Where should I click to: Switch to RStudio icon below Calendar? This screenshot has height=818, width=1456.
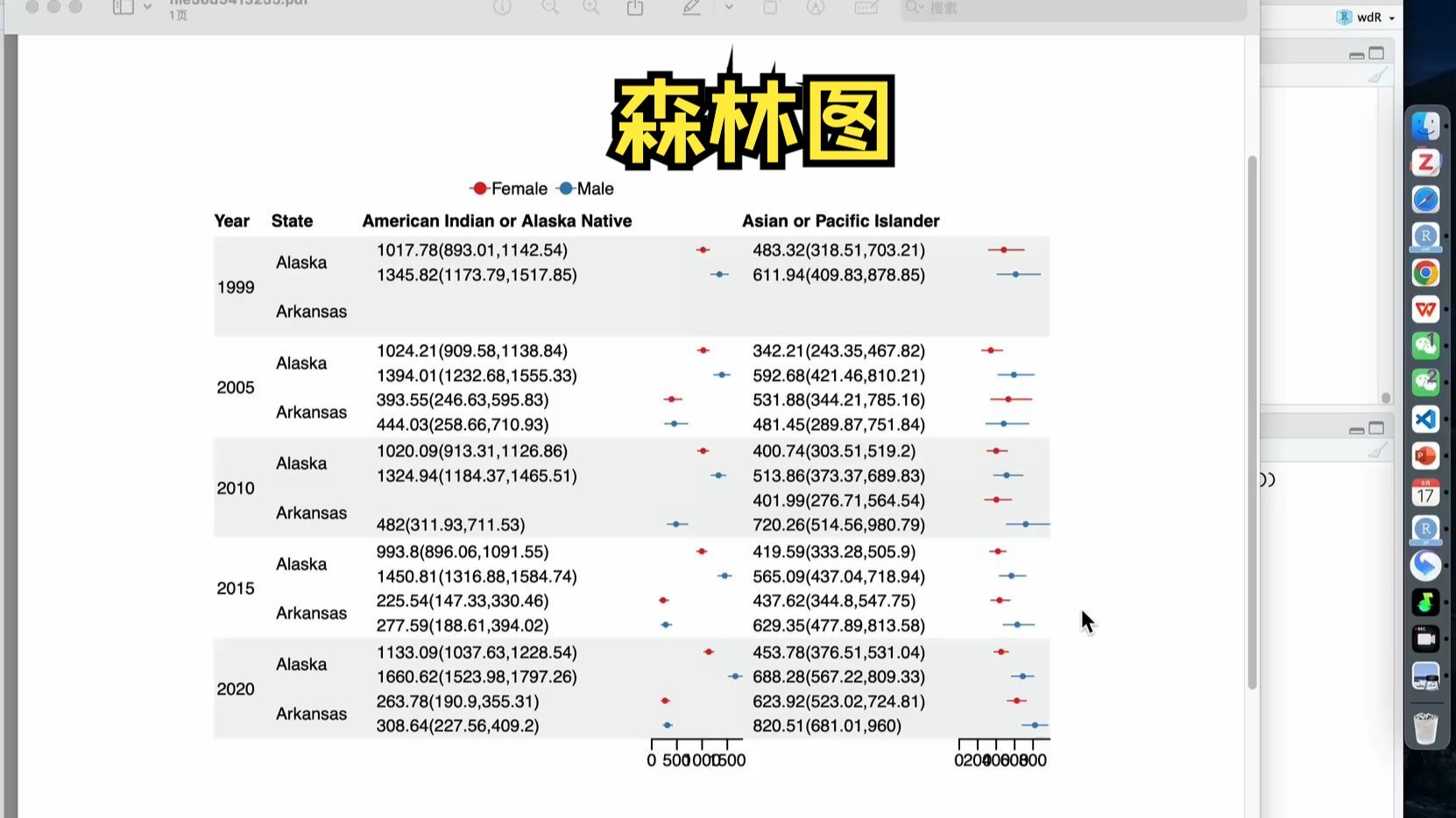click(x=1425, y=530)
